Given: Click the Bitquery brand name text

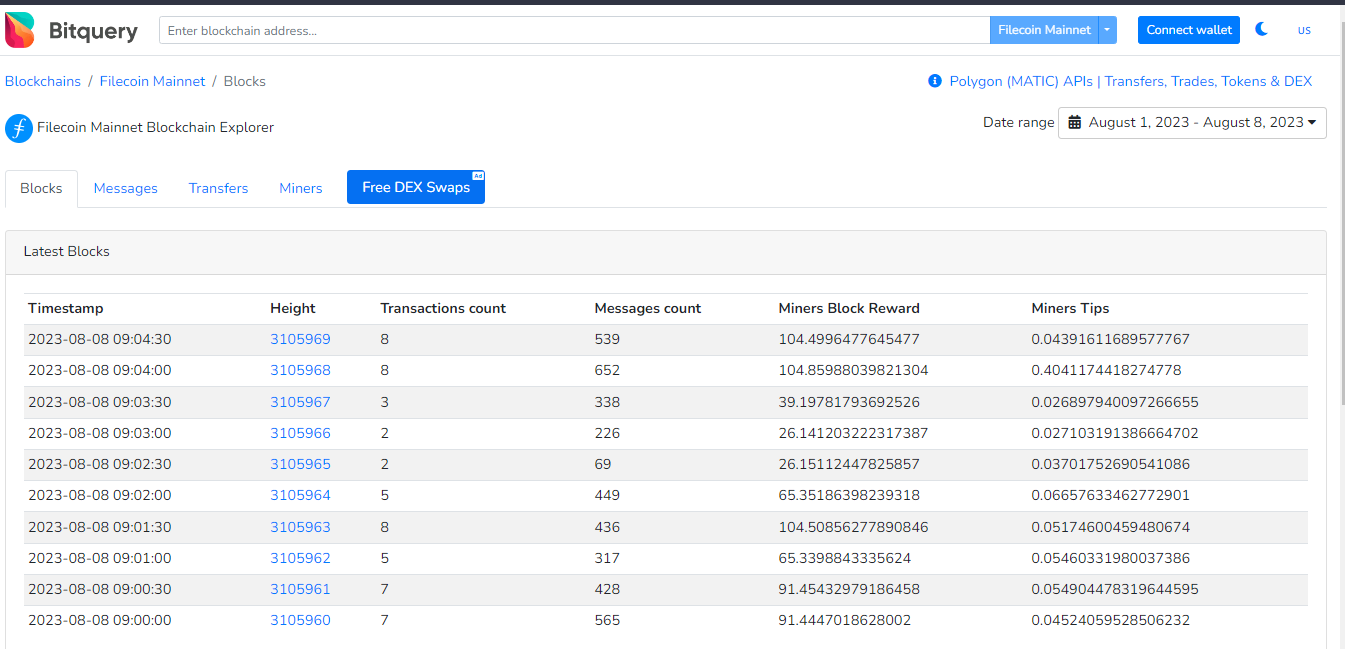Looking at the screenshot, I should (93, 31).
